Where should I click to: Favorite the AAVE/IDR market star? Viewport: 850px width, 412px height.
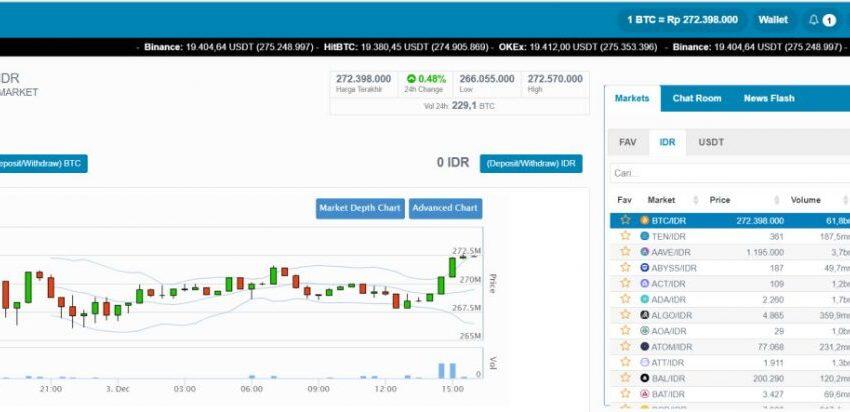coord(625,251)
